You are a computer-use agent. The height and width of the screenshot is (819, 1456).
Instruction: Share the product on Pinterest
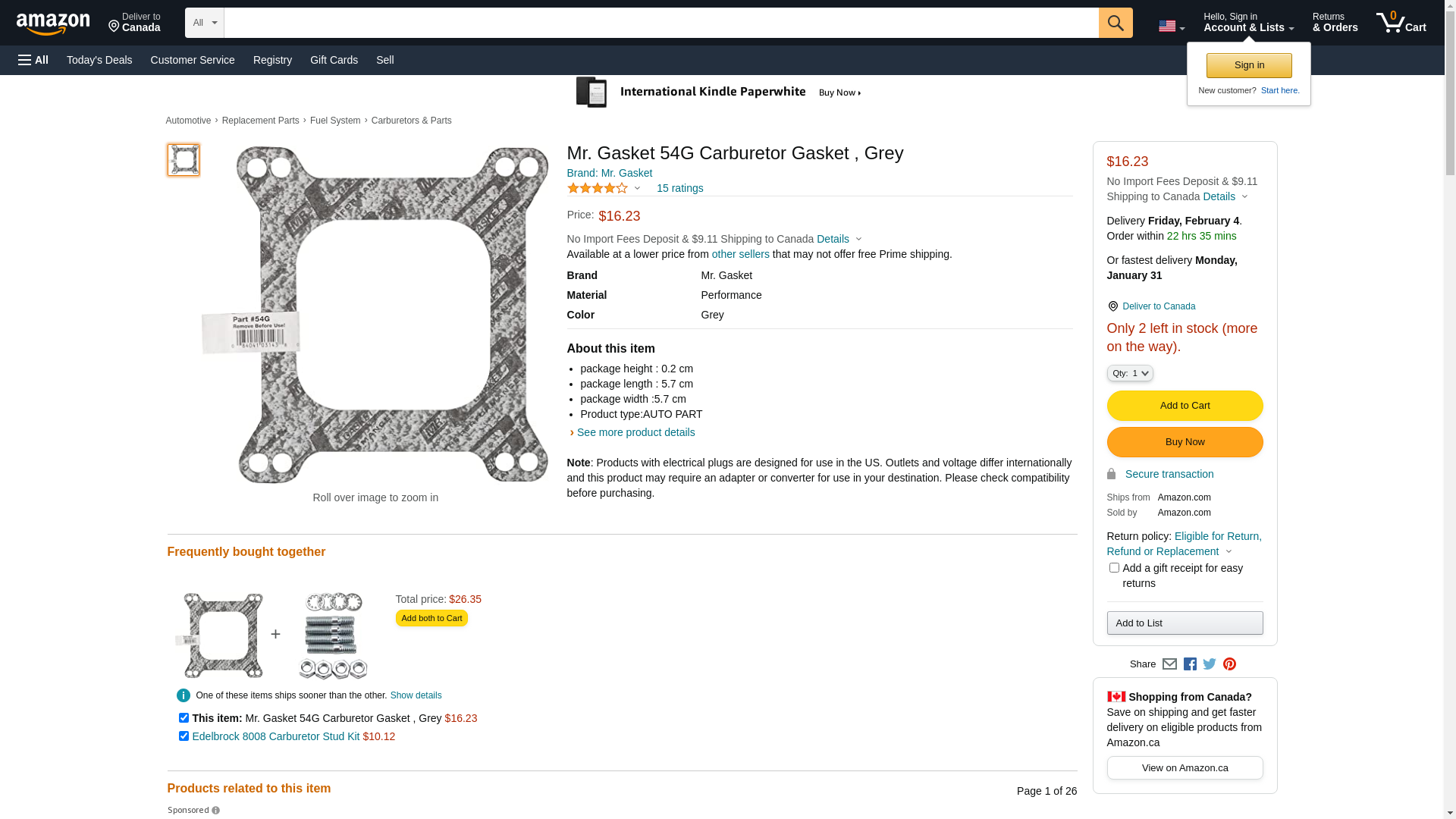click(1229, 664)
